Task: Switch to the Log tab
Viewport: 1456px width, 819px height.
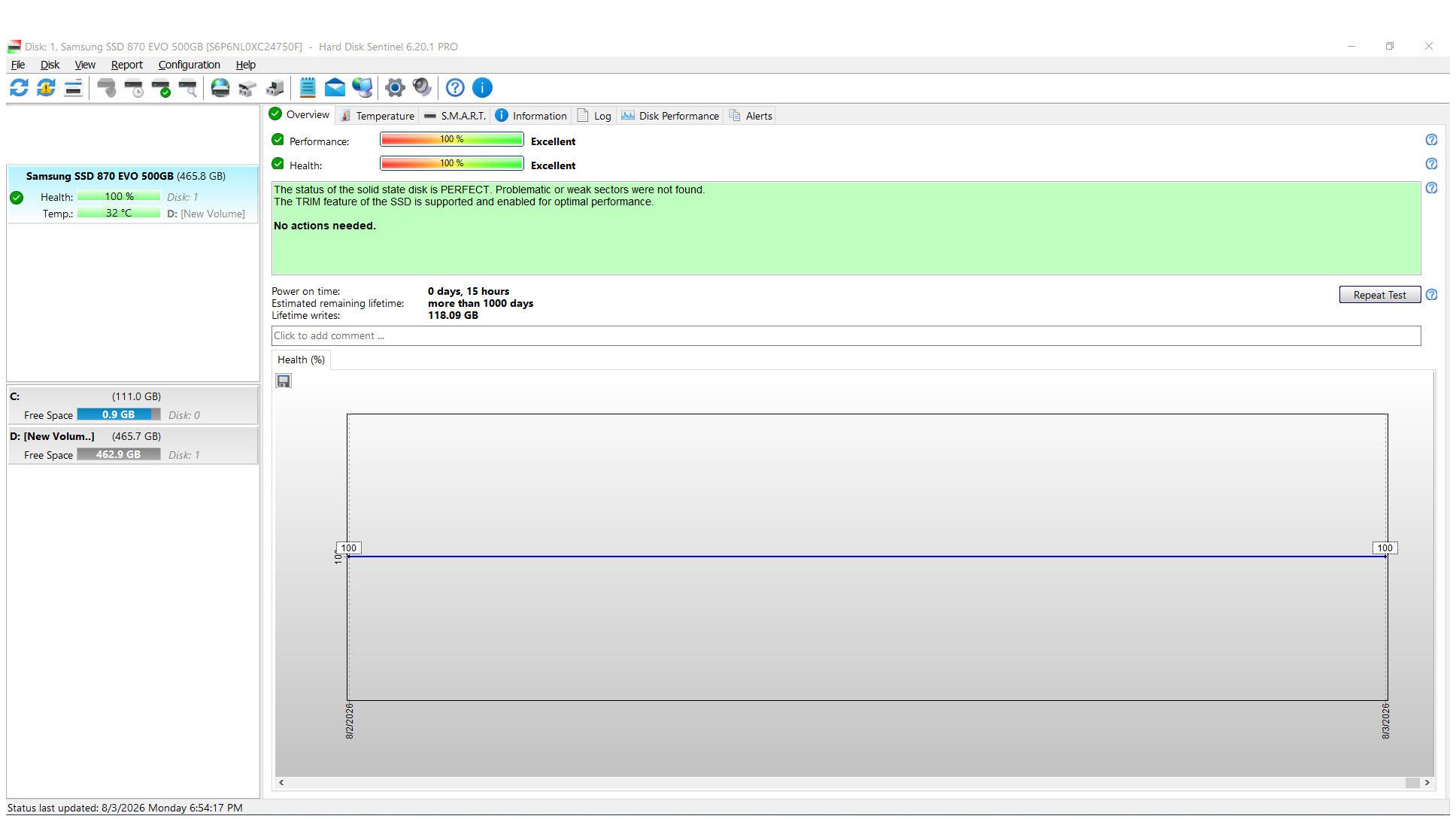Action: [x=594, y=116]
